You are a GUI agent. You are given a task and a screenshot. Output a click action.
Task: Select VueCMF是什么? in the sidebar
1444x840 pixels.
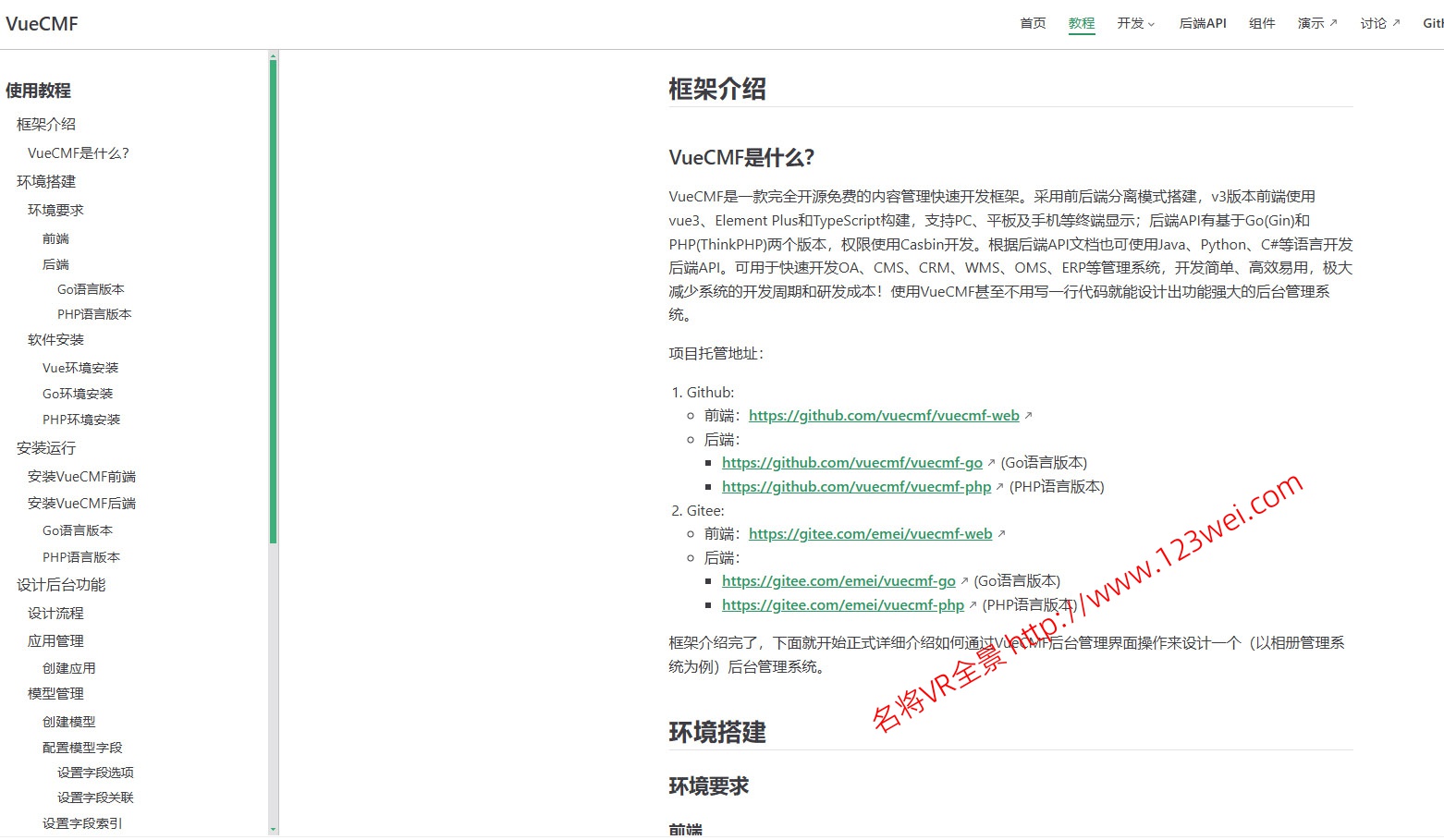point(80,152)
